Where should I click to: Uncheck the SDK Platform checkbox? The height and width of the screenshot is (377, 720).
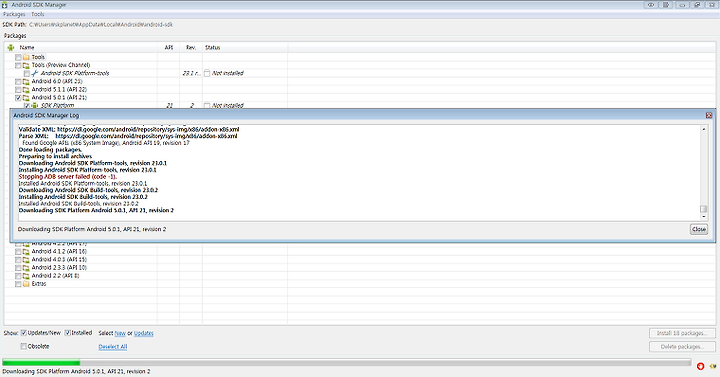[27, 106]
